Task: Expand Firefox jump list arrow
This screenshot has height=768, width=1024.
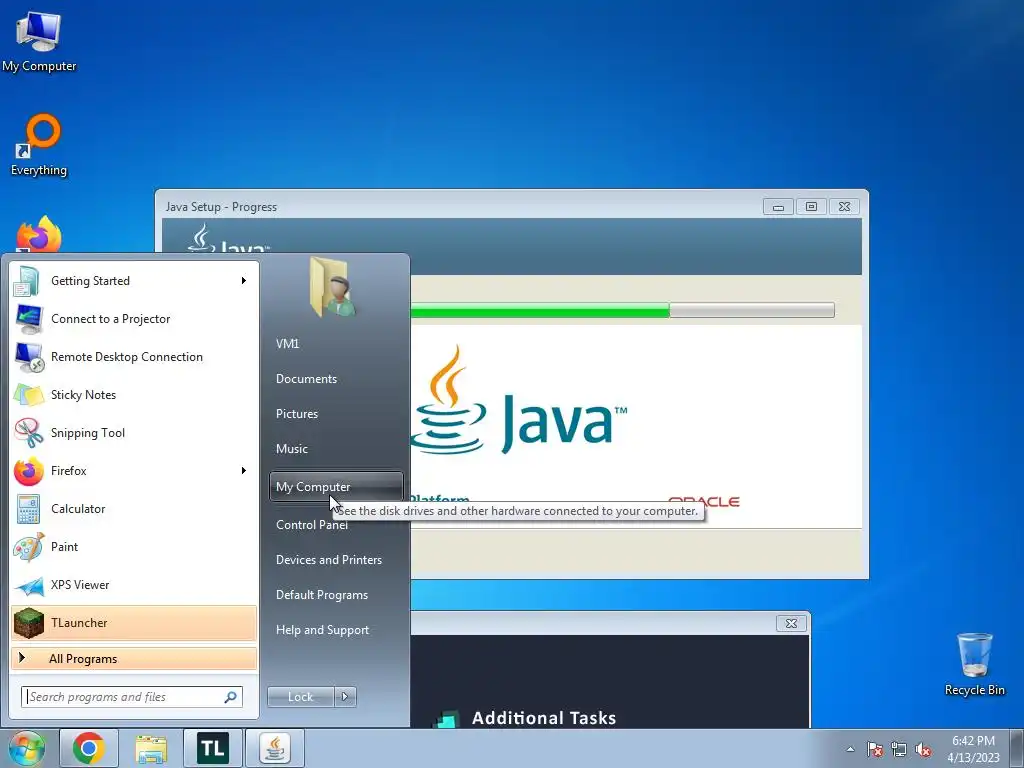Action: pyautogui.click(x=244, y=471)
